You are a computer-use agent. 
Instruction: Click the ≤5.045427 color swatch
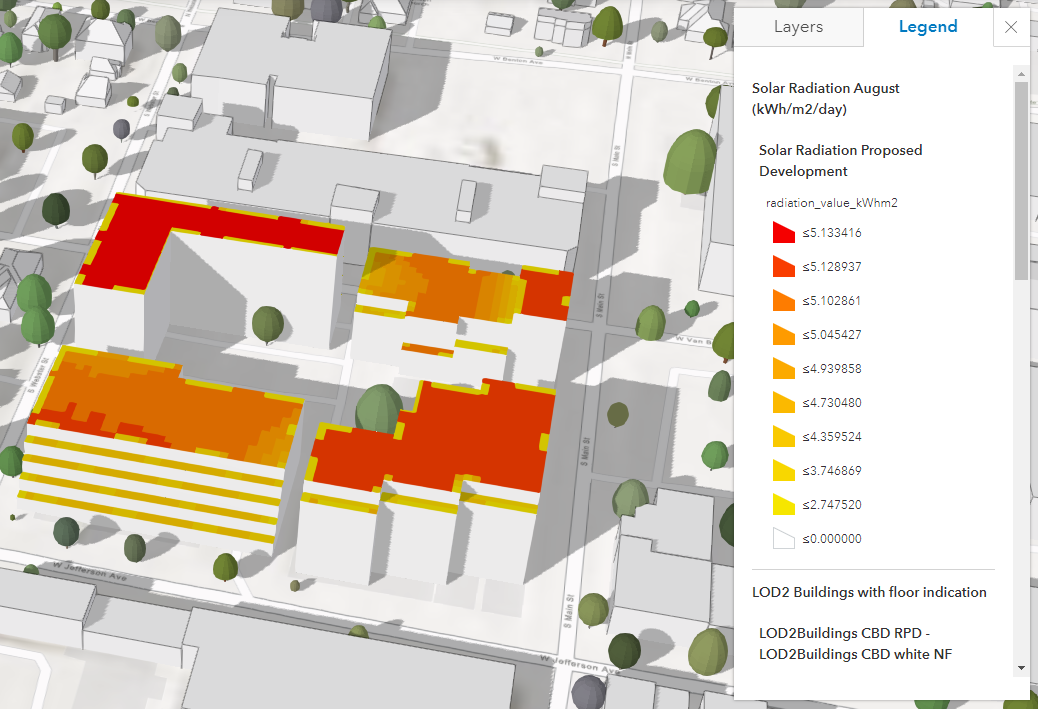click(784, 334)
